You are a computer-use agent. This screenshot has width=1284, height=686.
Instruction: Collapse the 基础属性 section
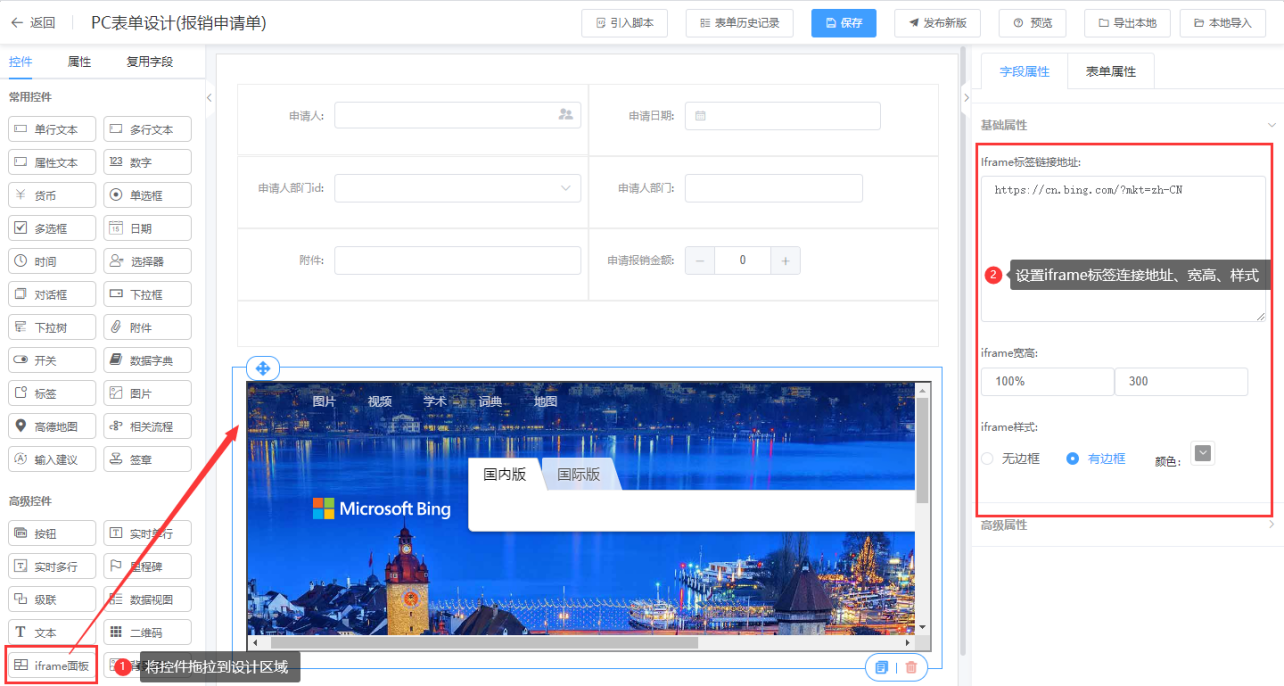coord(1271,125)
